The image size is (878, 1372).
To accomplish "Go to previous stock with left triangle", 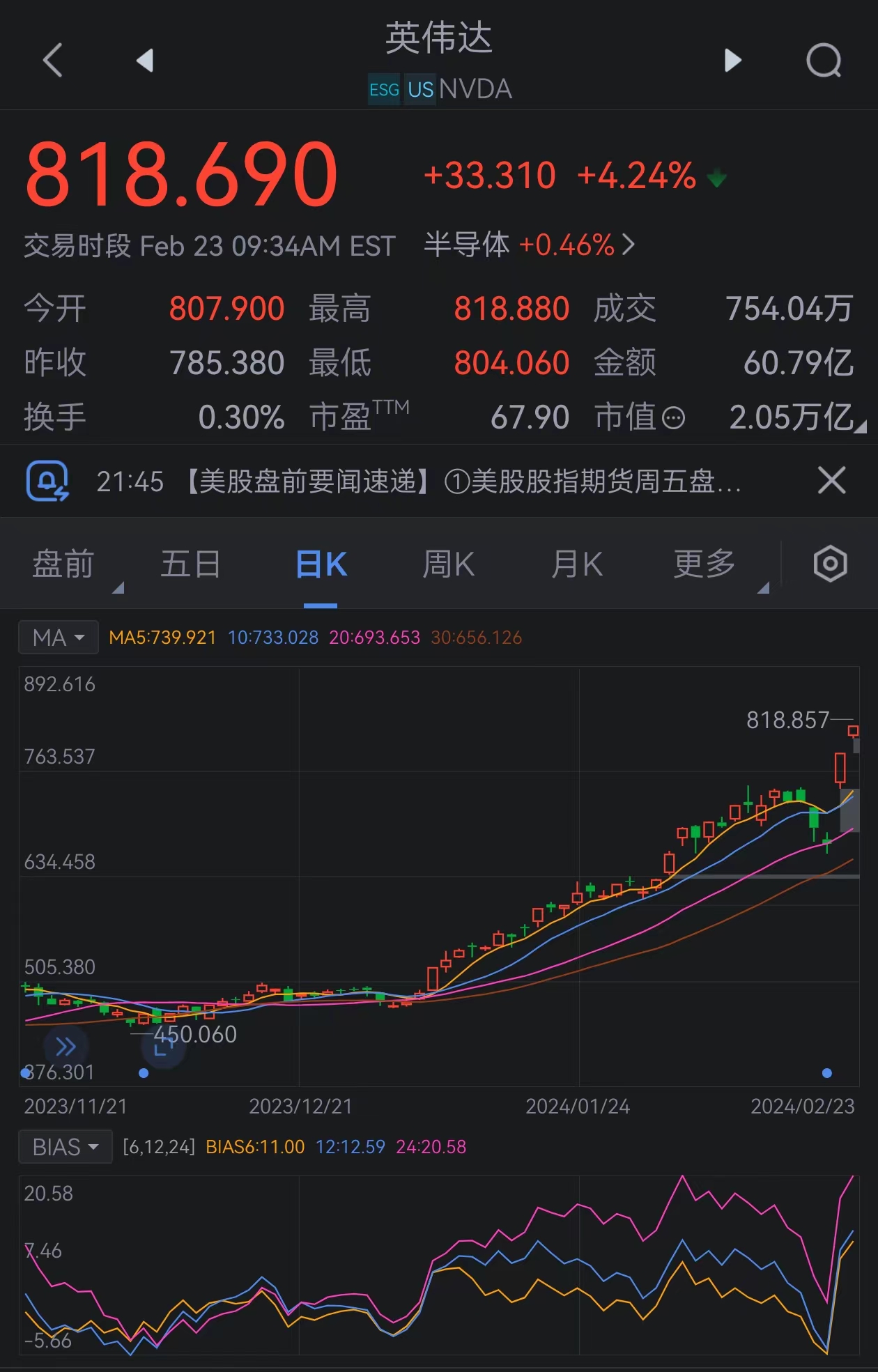I will [145, 60].
